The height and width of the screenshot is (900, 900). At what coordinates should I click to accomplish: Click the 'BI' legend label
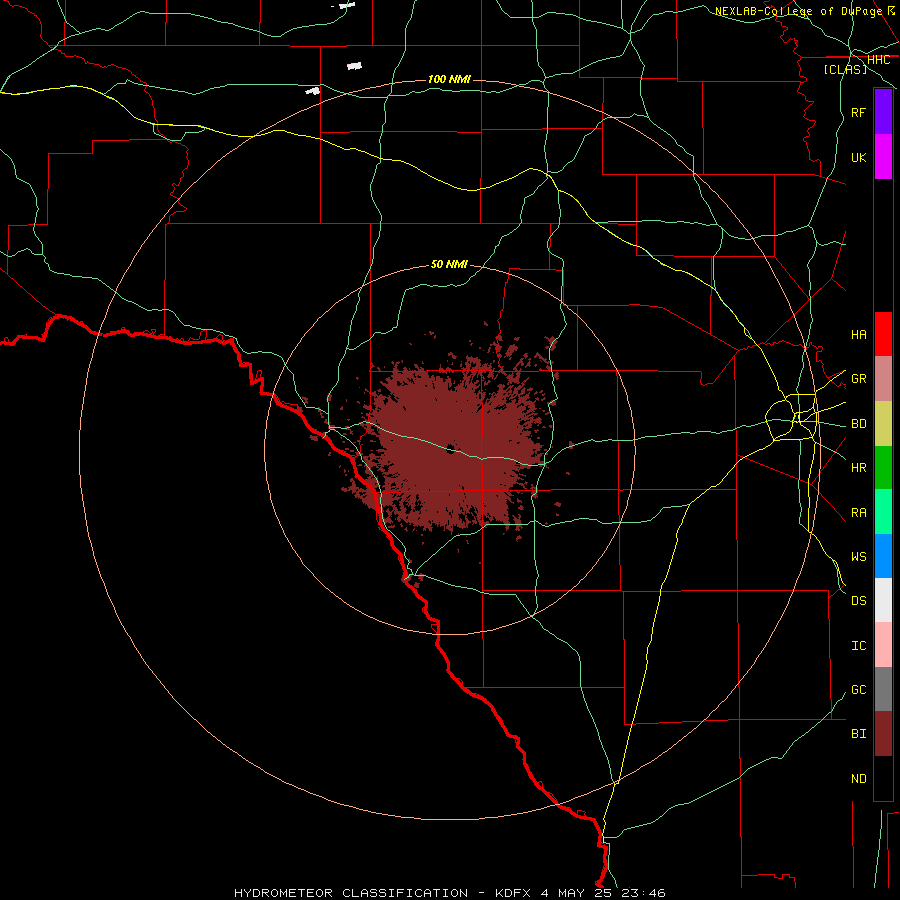(858, 734)
